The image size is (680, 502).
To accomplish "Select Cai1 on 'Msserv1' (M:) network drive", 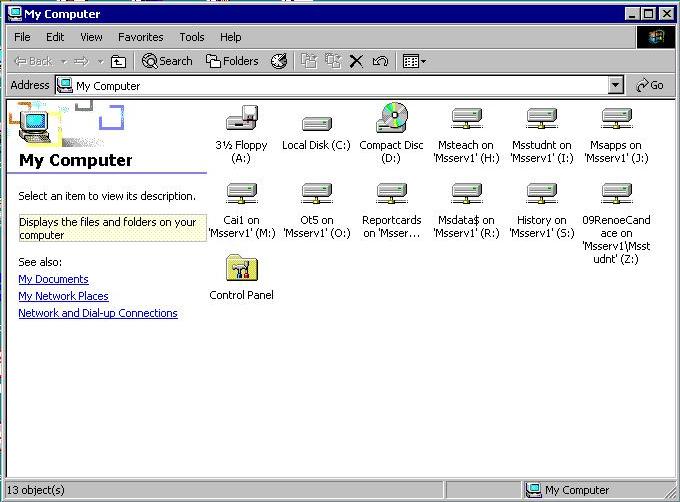I will pos(242,193).
